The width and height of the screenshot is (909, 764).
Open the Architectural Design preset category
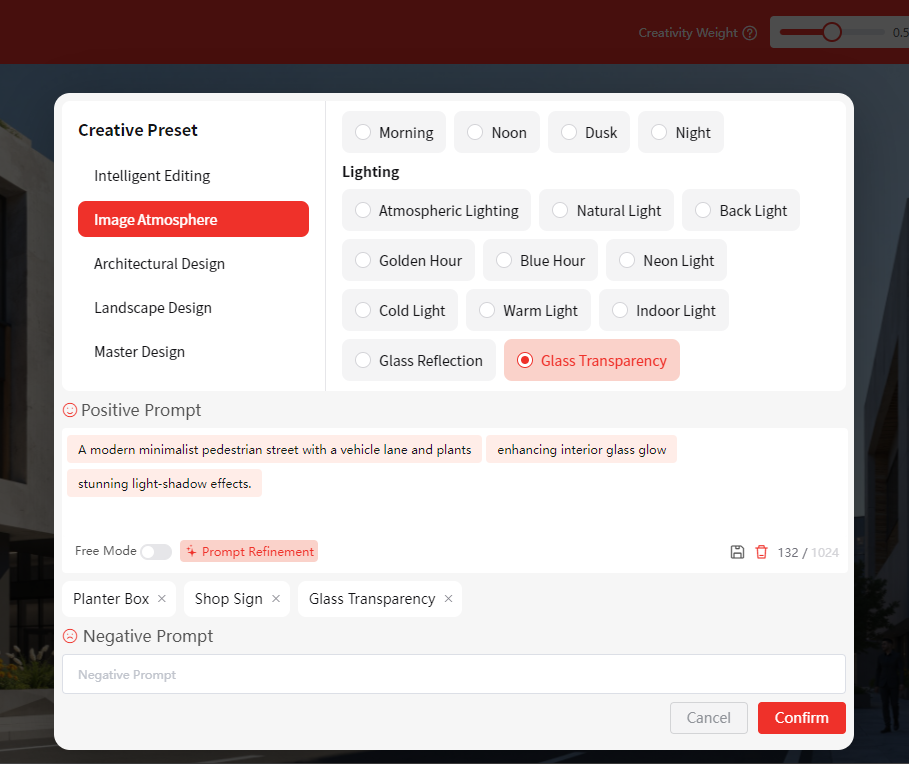pos(159,264)
